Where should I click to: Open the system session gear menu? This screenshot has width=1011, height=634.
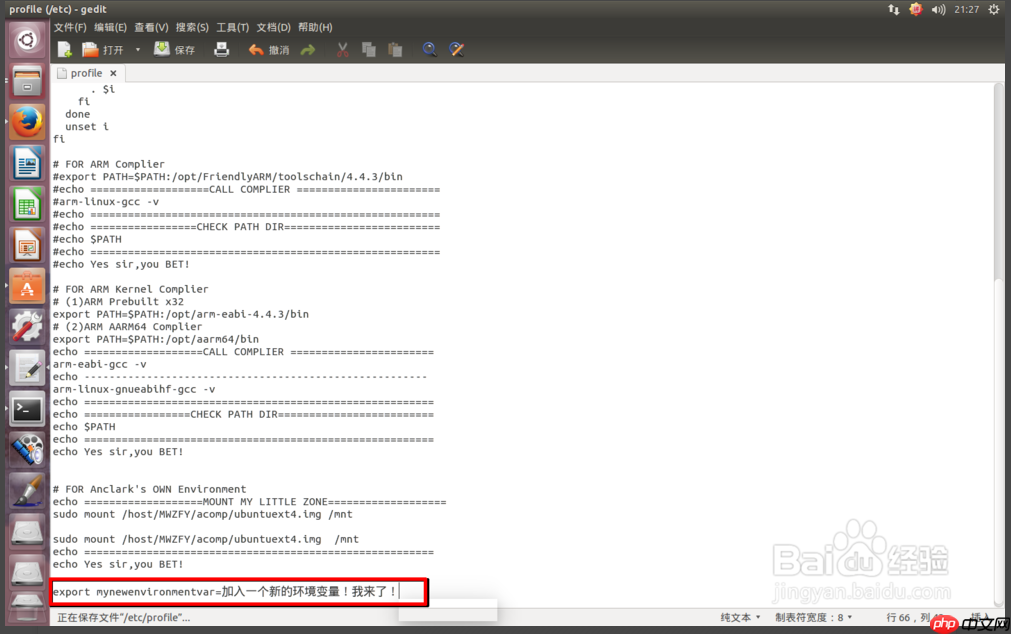pos(994,9)
